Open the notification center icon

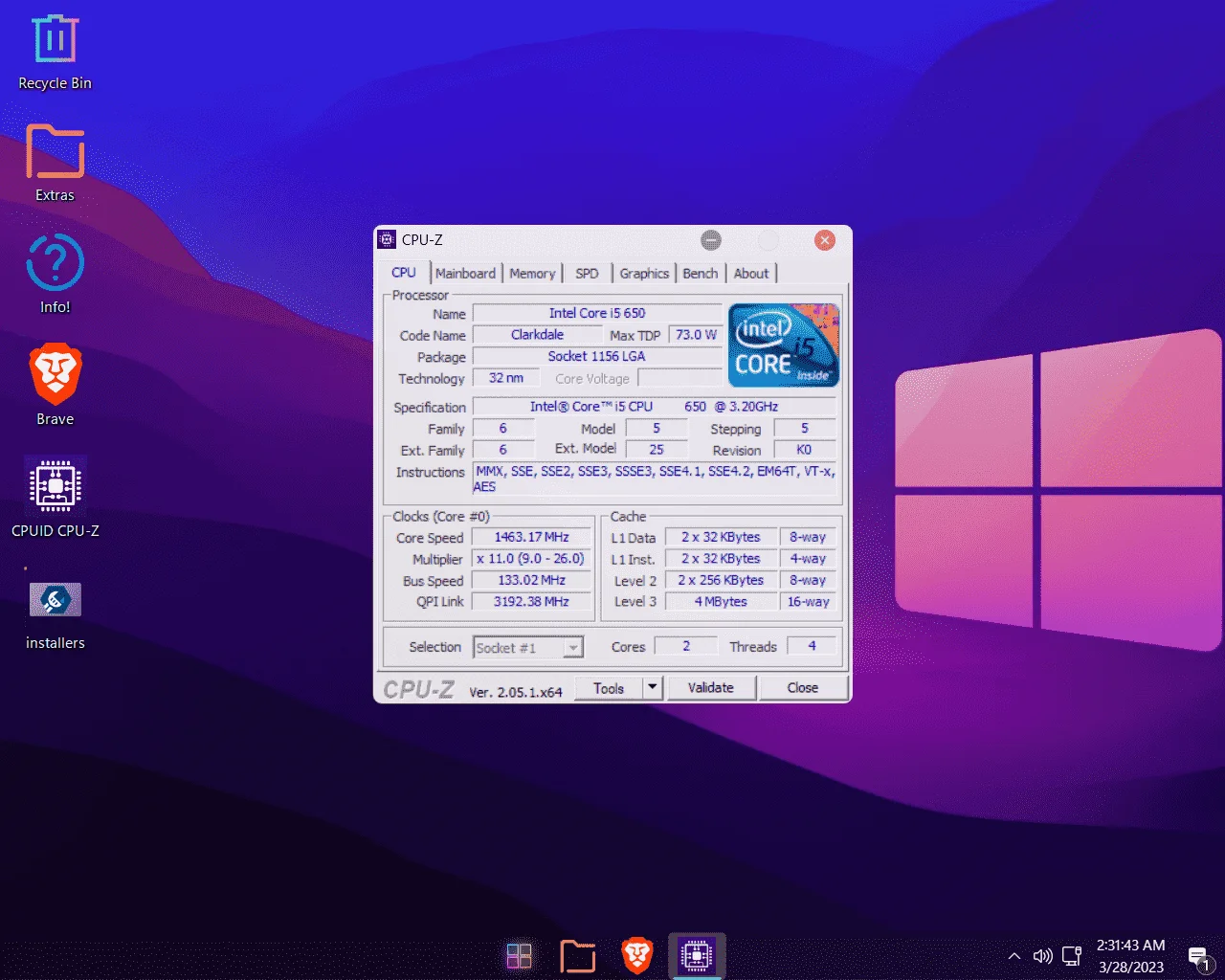(1199, 957)
